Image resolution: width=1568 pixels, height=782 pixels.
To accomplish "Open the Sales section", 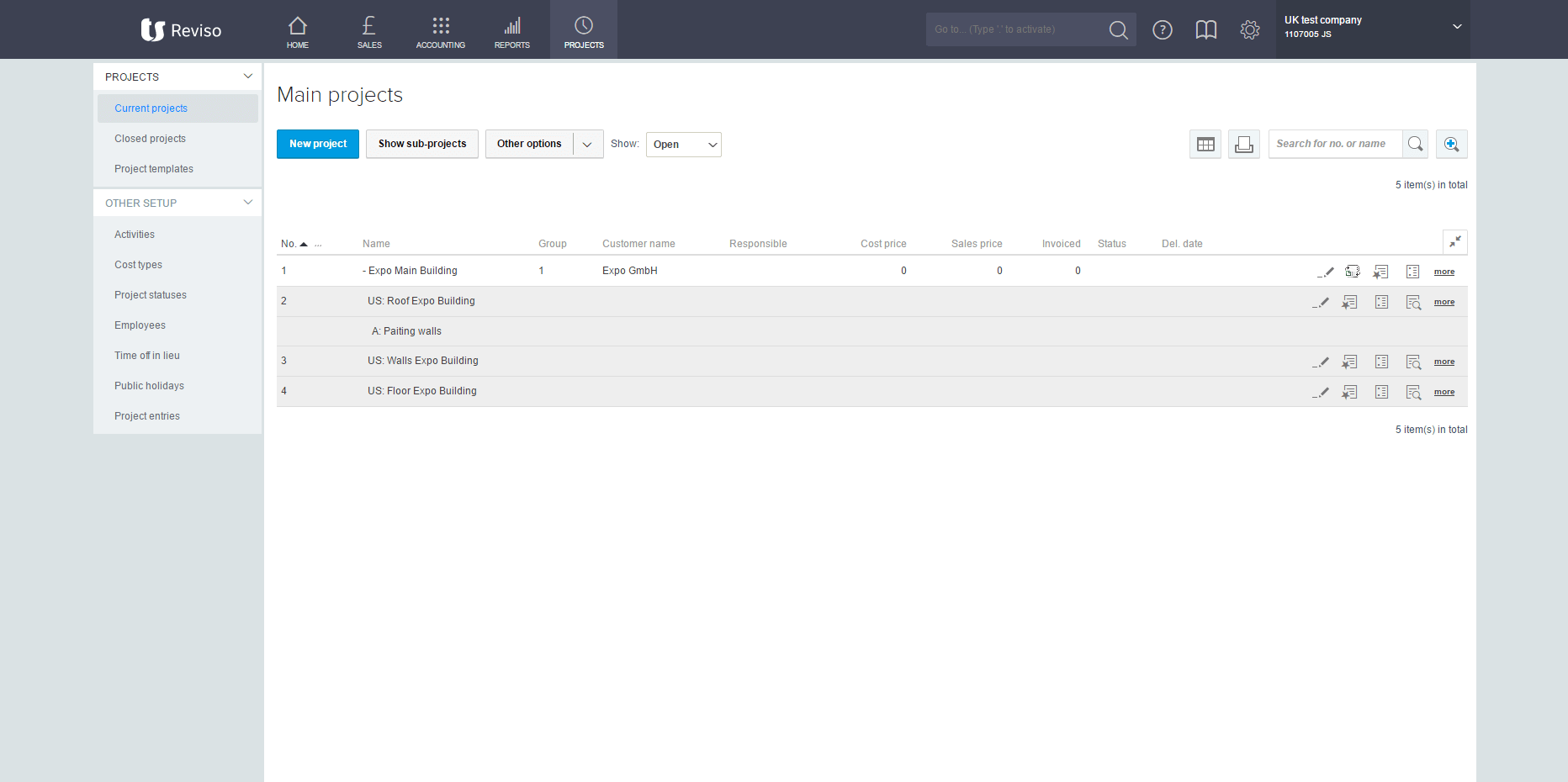I will [369, 30].
